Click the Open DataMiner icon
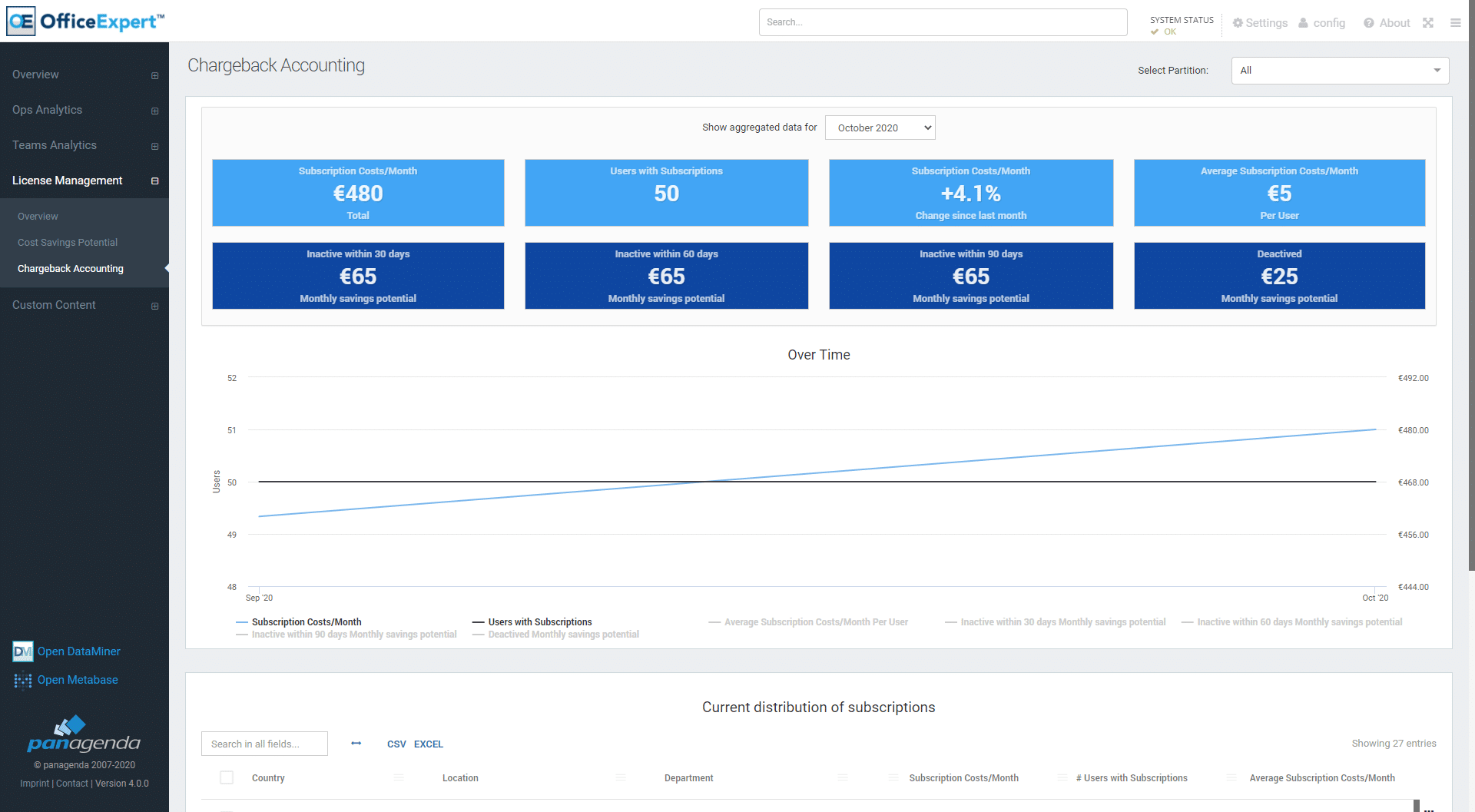Viewport: 1475px width, 812px height. [x=22, y=651]
